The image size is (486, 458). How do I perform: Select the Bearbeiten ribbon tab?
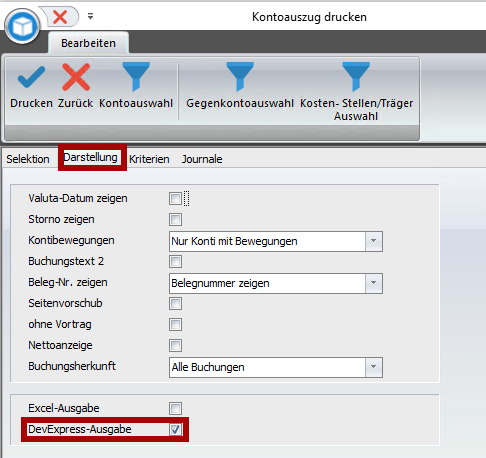point(89,43)
